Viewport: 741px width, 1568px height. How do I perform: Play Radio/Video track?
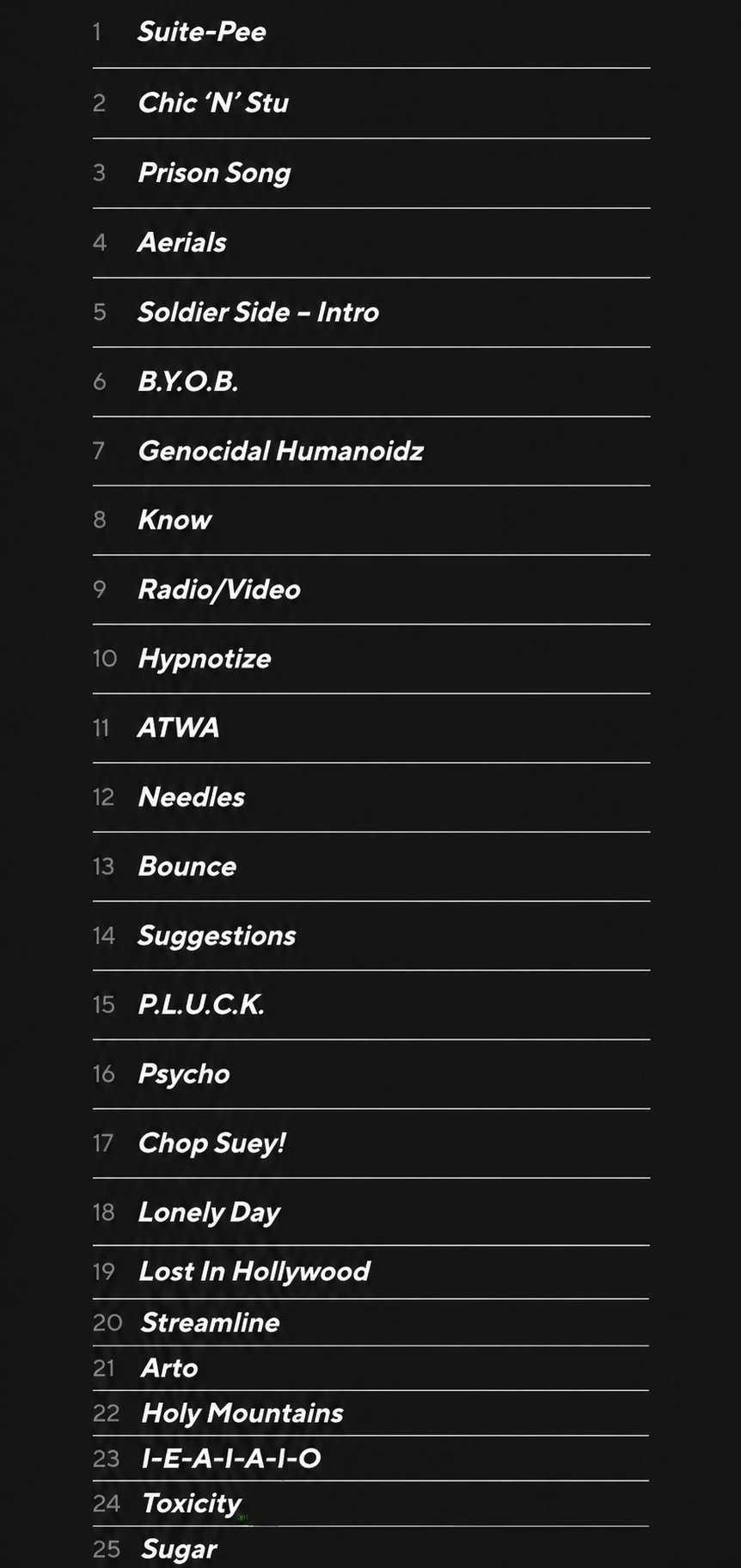[x=370, y=589]
